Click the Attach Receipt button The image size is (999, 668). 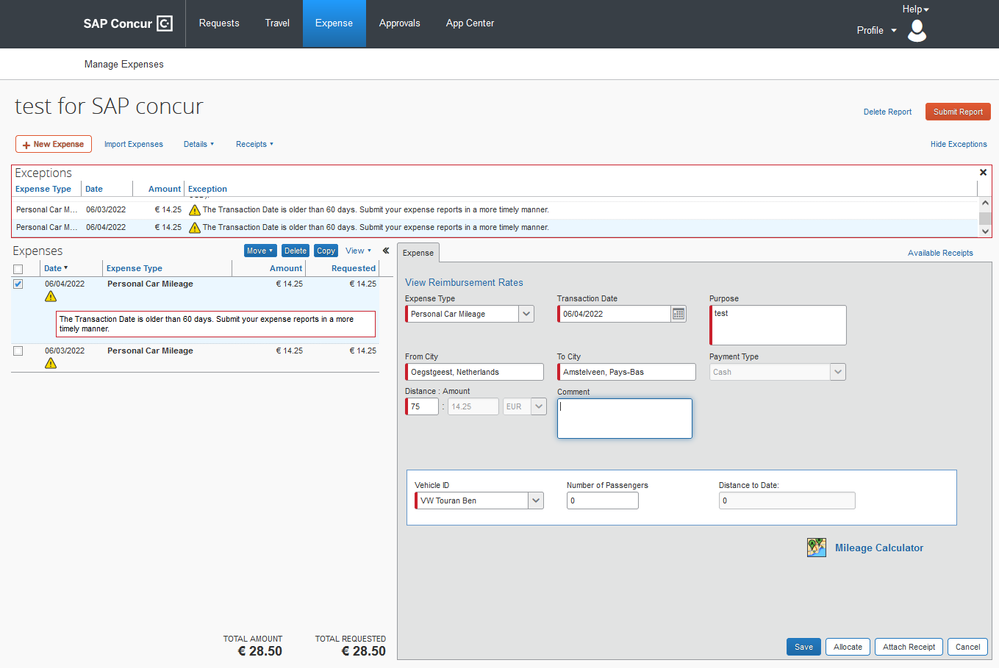909,647
